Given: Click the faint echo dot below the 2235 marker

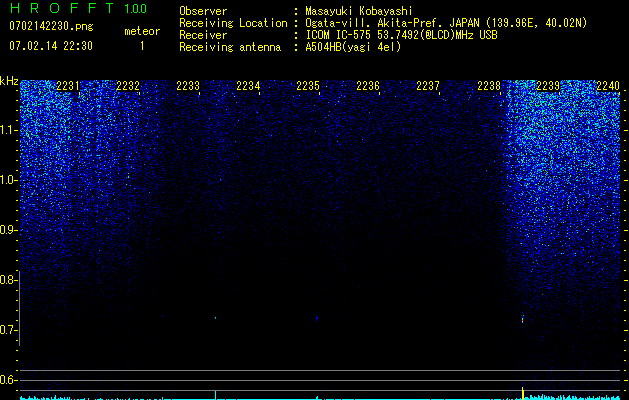Looking at the screenshot, I should (317, 318).
